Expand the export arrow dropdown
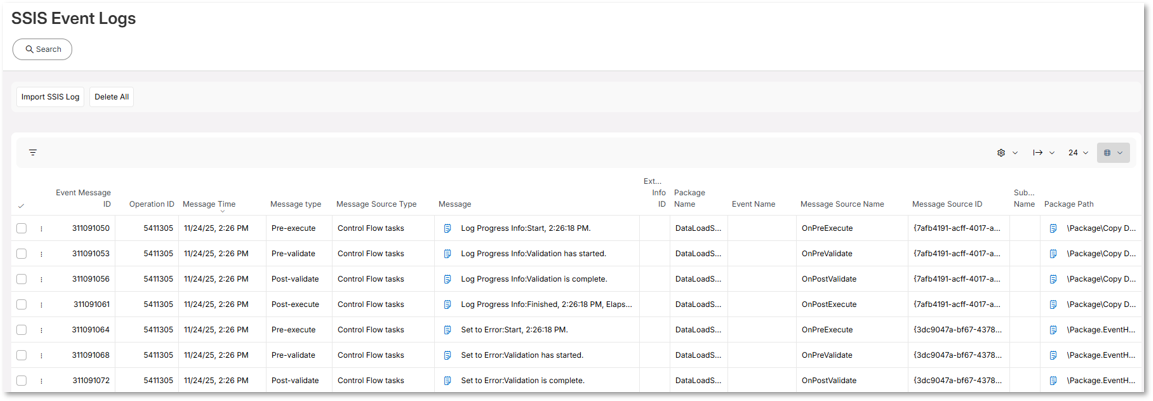The image size is (1153, 401). pos(1043,153)
